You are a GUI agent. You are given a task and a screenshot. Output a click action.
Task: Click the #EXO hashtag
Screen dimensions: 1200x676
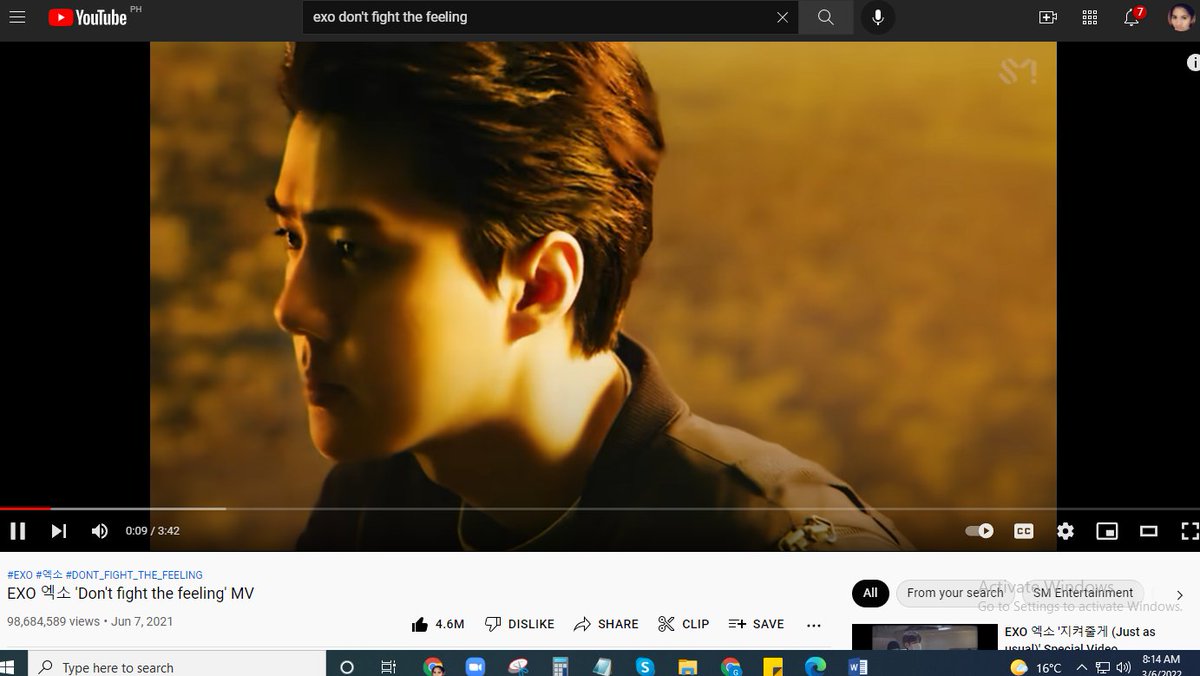[20, 575]
